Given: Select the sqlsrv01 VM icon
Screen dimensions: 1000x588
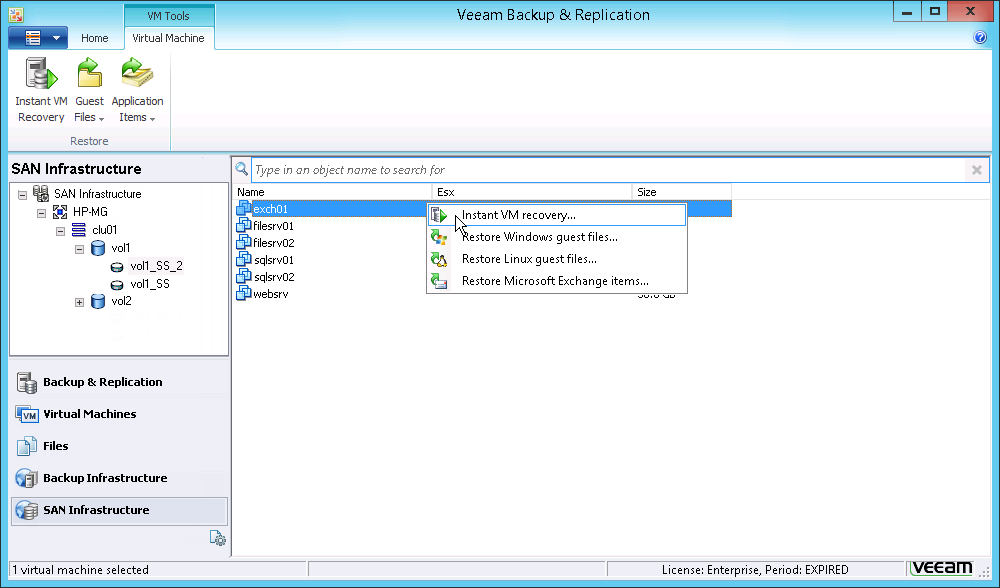Looking at the screenshot, I should click(x=244, y=260).
